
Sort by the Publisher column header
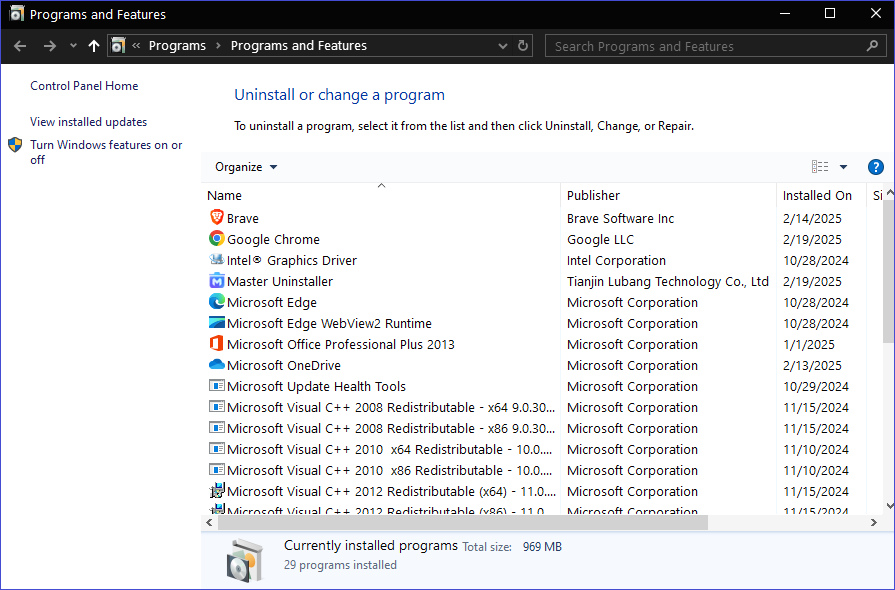coord(593,196)
